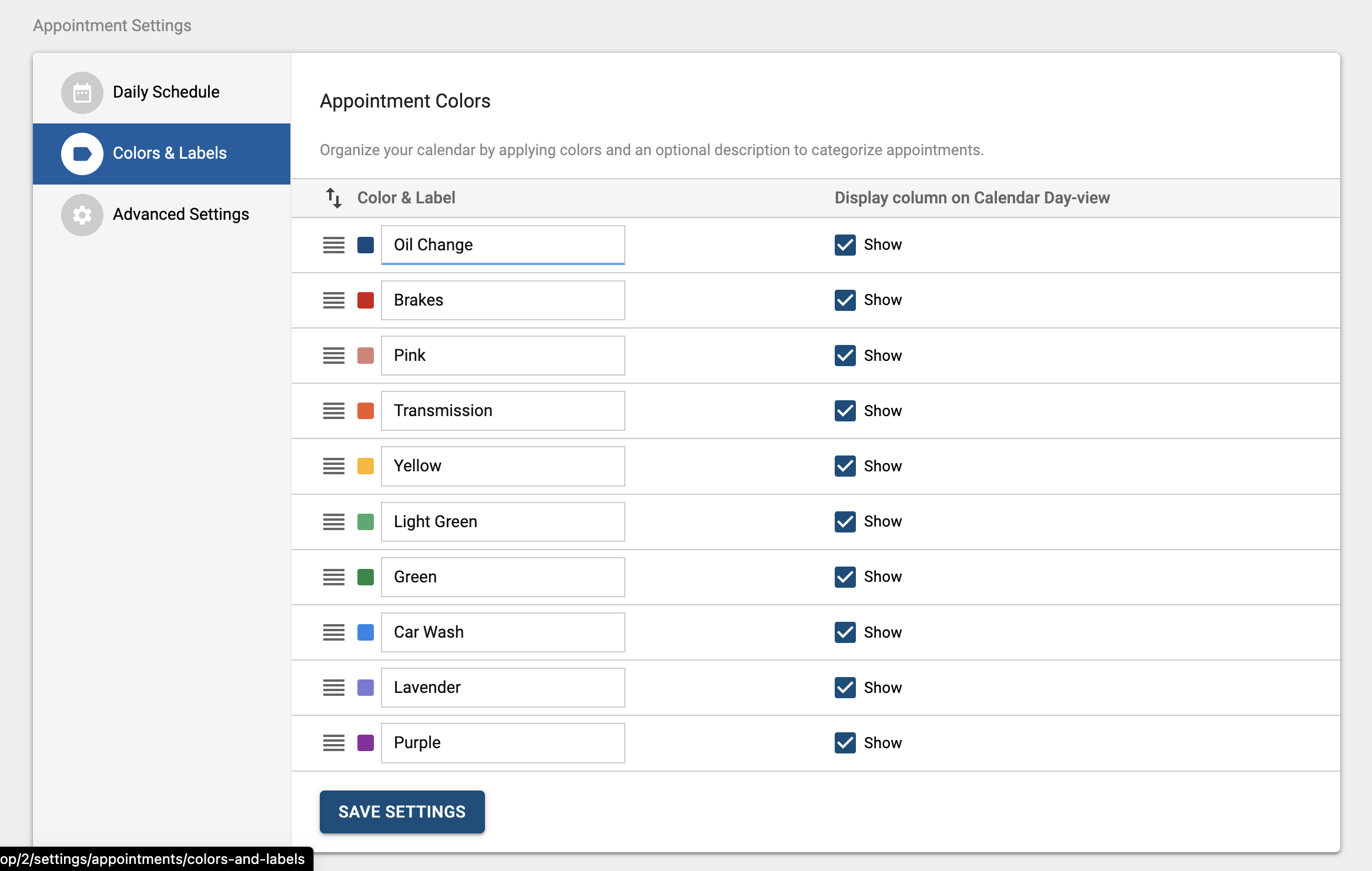Screen dimensions: 1372x871
Task: Click the Purple label field
Action: click(503, 743)
